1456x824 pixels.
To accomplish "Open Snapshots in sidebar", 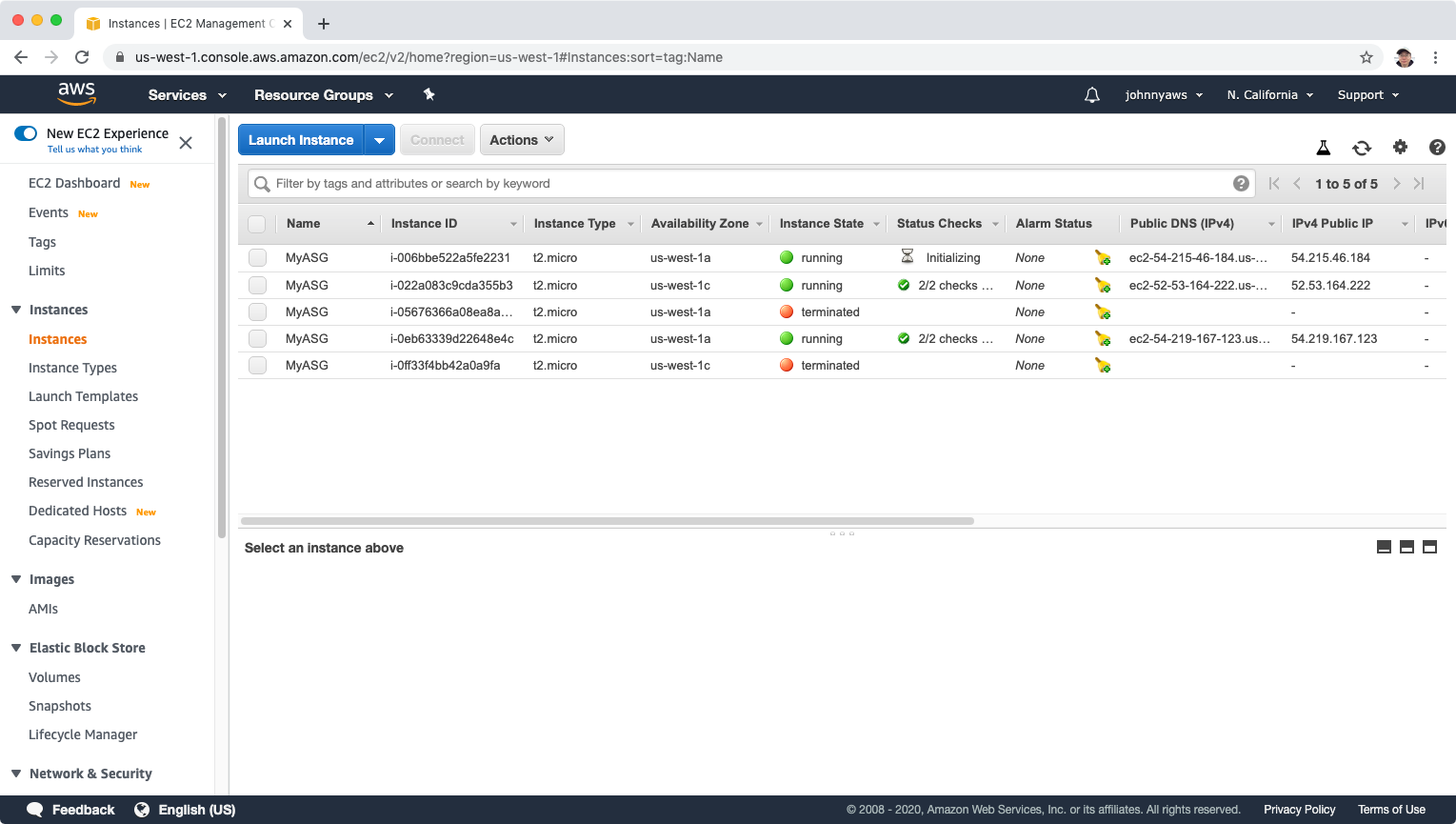I will (x=60, y=706).
